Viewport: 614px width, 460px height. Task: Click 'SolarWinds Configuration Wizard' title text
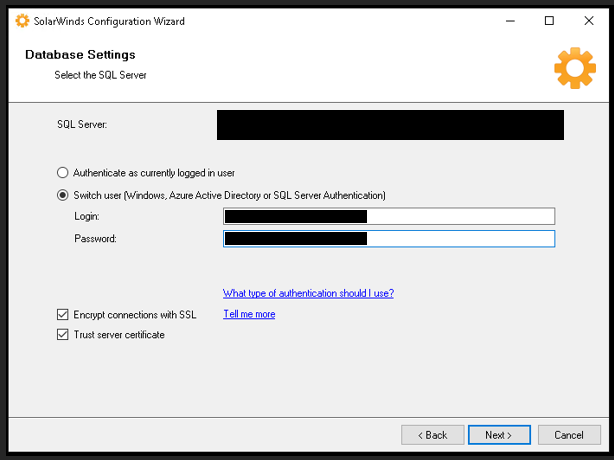(x=109, y=21)
